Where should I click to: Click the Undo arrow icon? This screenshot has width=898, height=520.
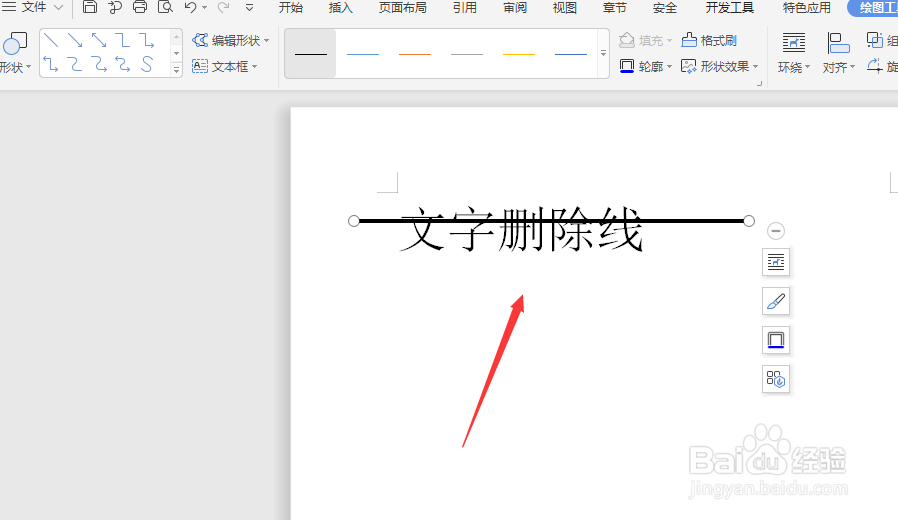tap(191, 7)
